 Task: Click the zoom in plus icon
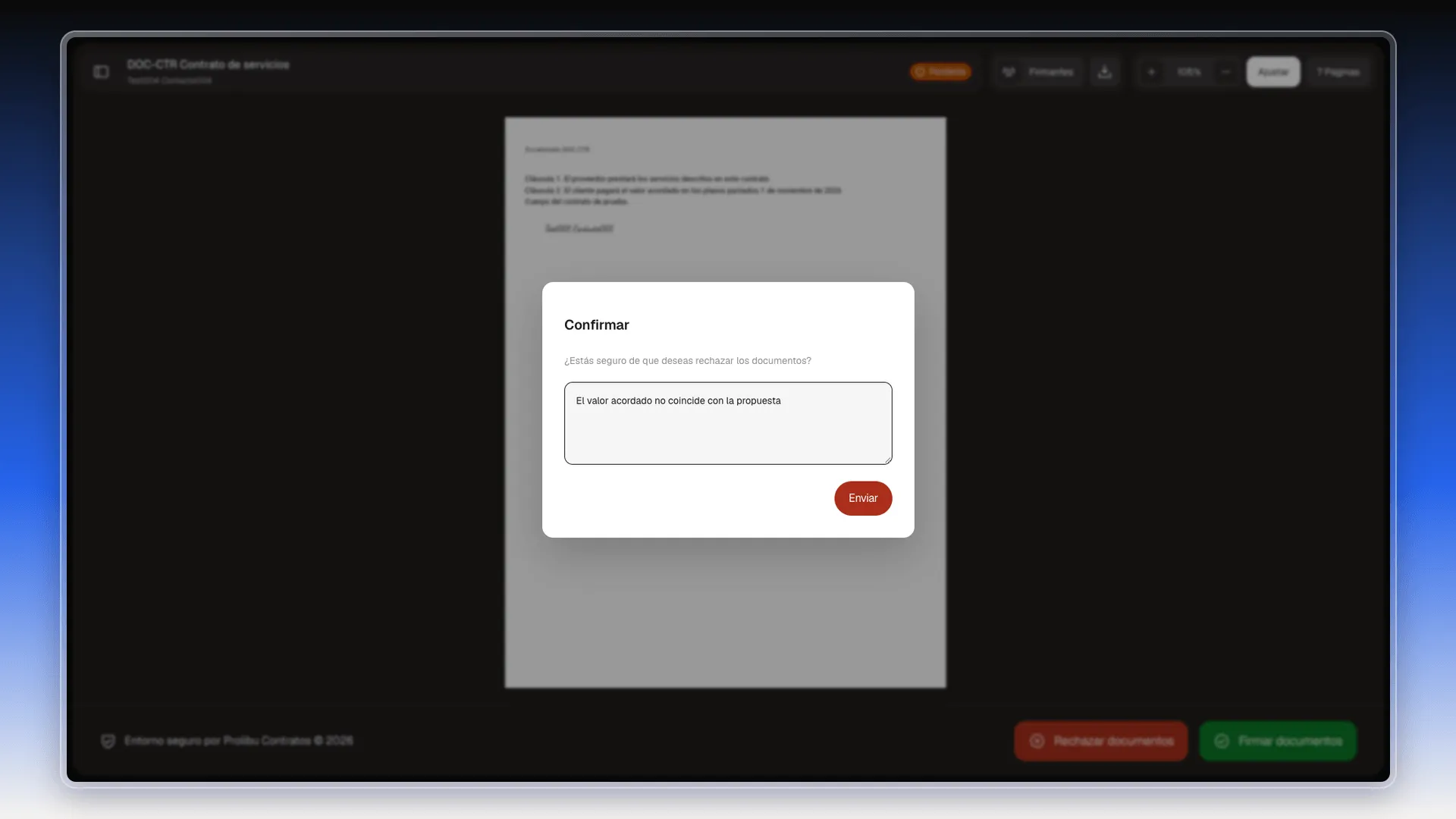[x=1151, y=71]
